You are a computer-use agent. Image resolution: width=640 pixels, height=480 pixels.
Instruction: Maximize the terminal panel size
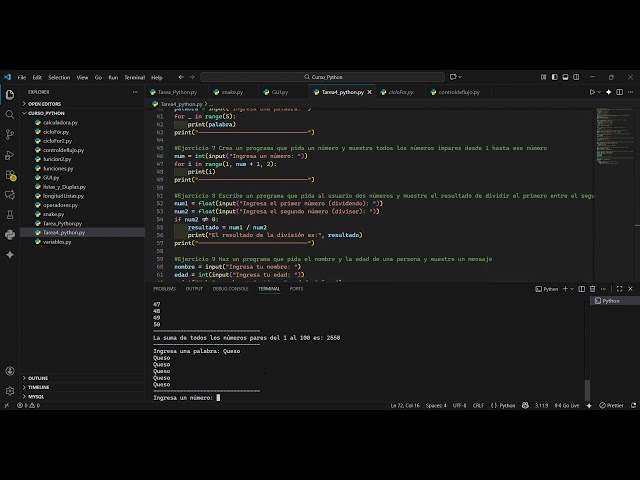620,289
